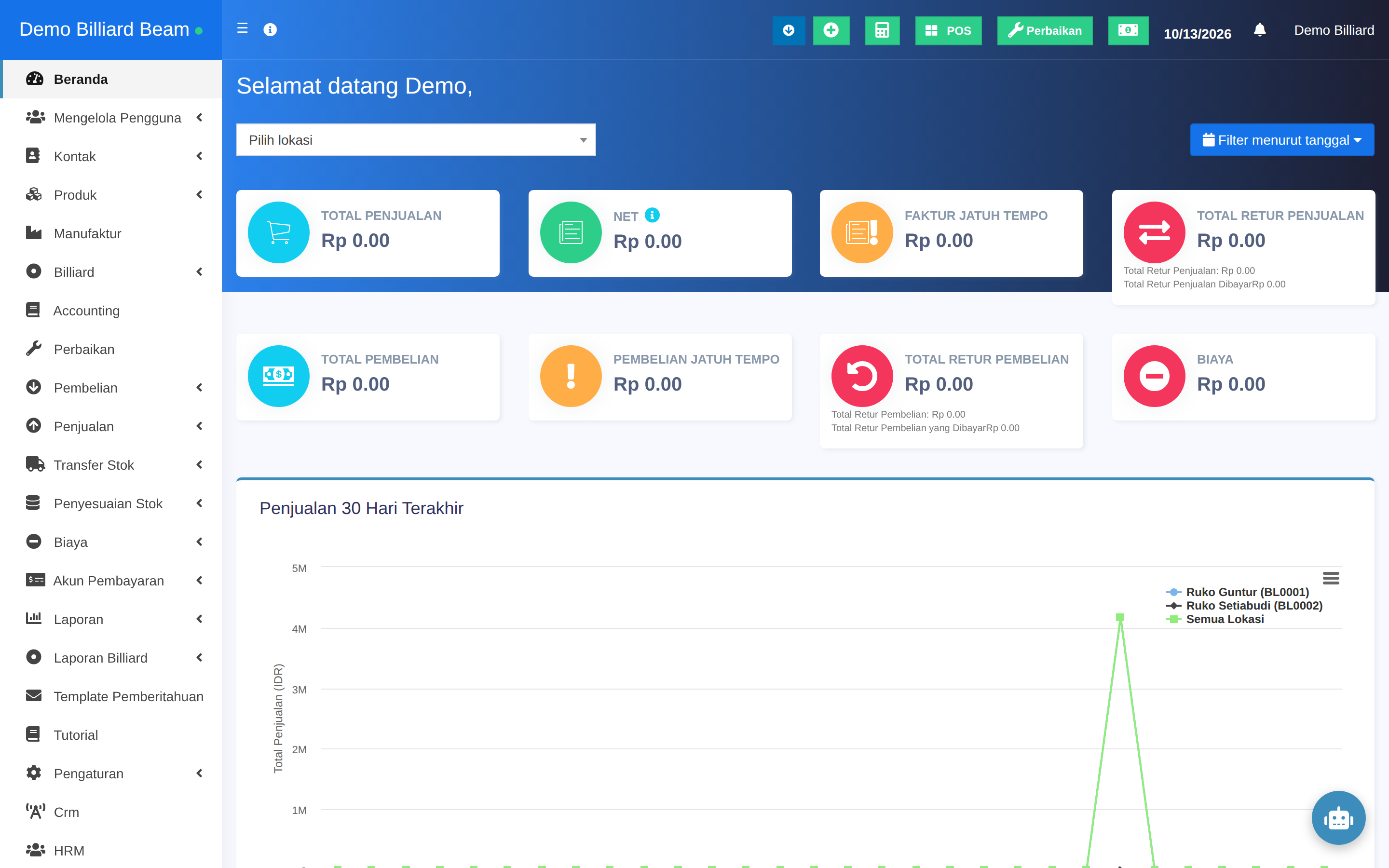Image resolution: width=1389 pixels, height=868 pixels.
Task: Click info icon beside NET label
Action: click(652, 215)
